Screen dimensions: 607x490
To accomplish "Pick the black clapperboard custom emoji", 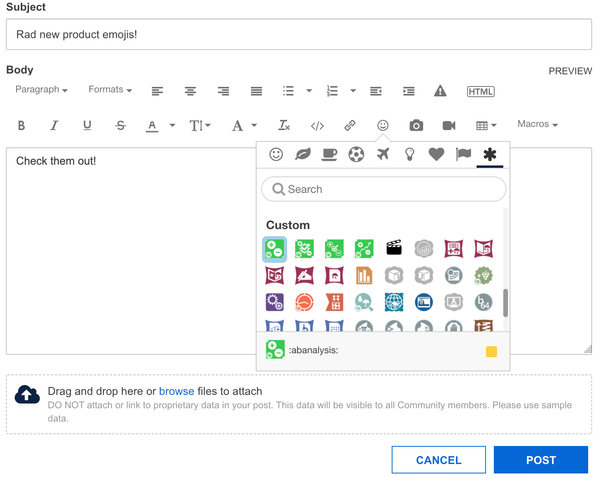I will (x=394, y=248).
